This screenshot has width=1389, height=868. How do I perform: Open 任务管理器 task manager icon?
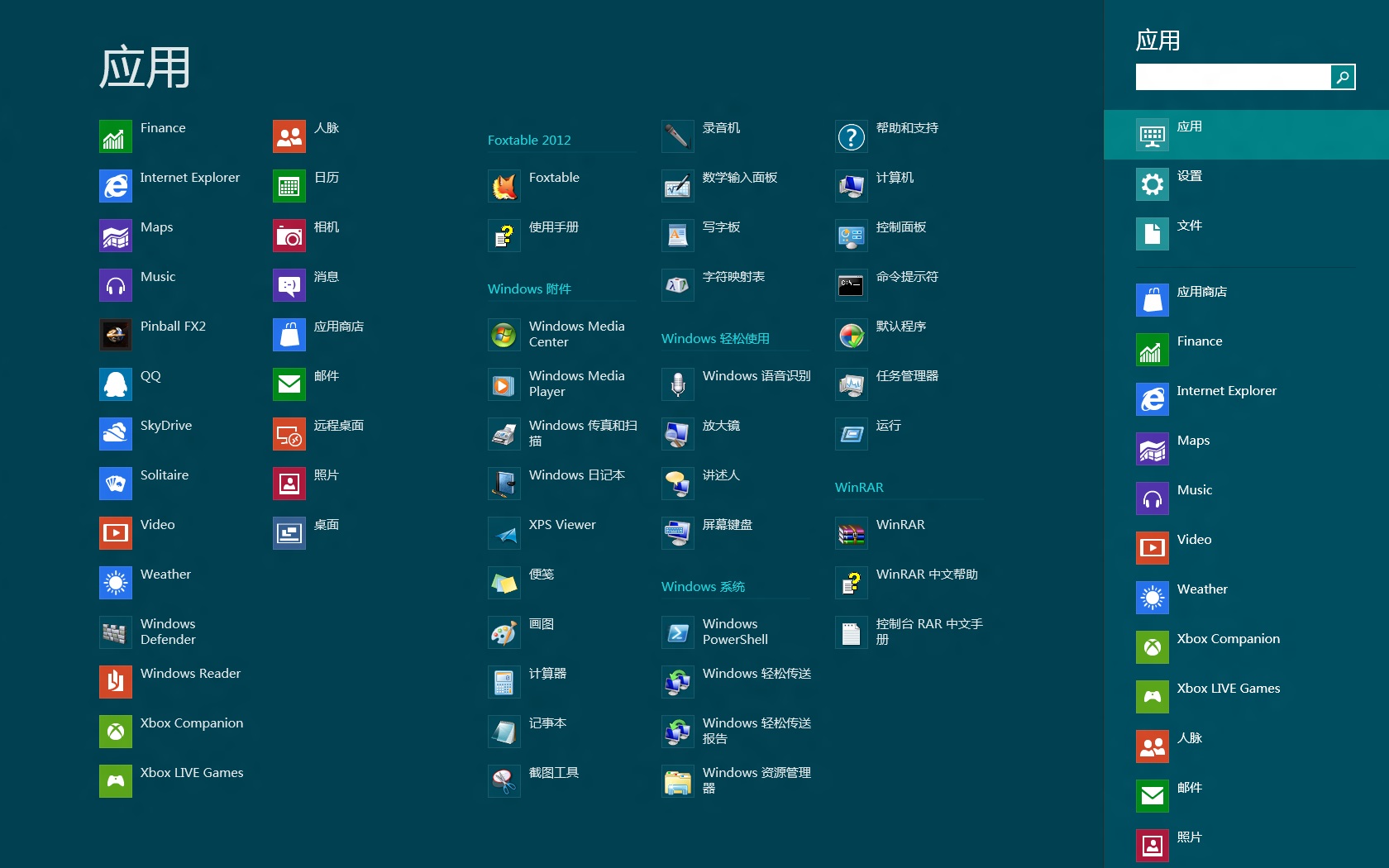[x=852, y=384]
